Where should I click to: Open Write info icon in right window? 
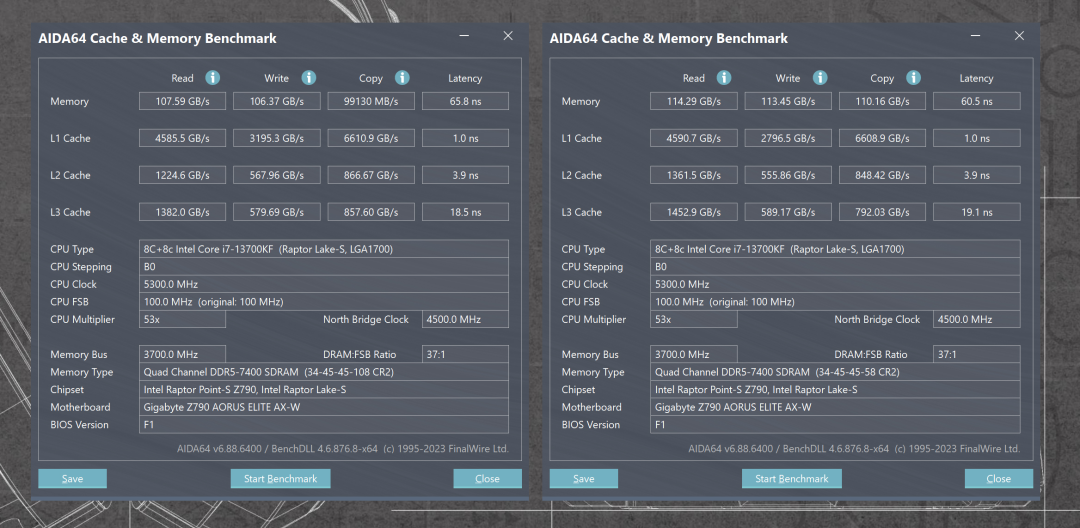tap(820, 78)
